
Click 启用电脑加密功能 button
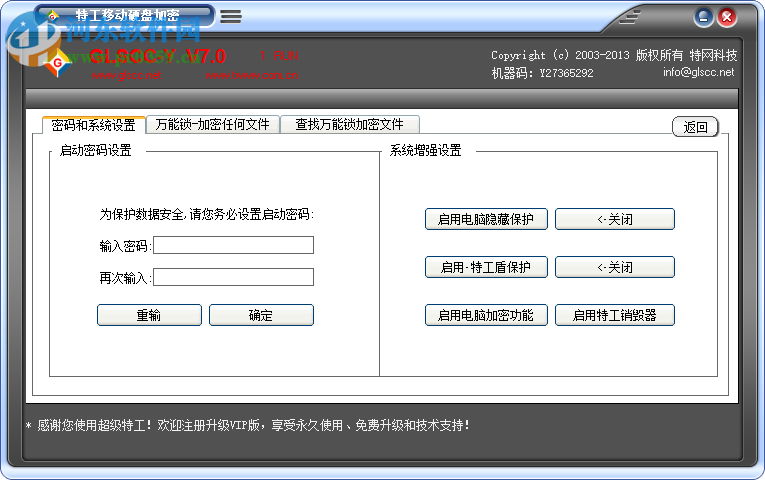coord(486,315)
